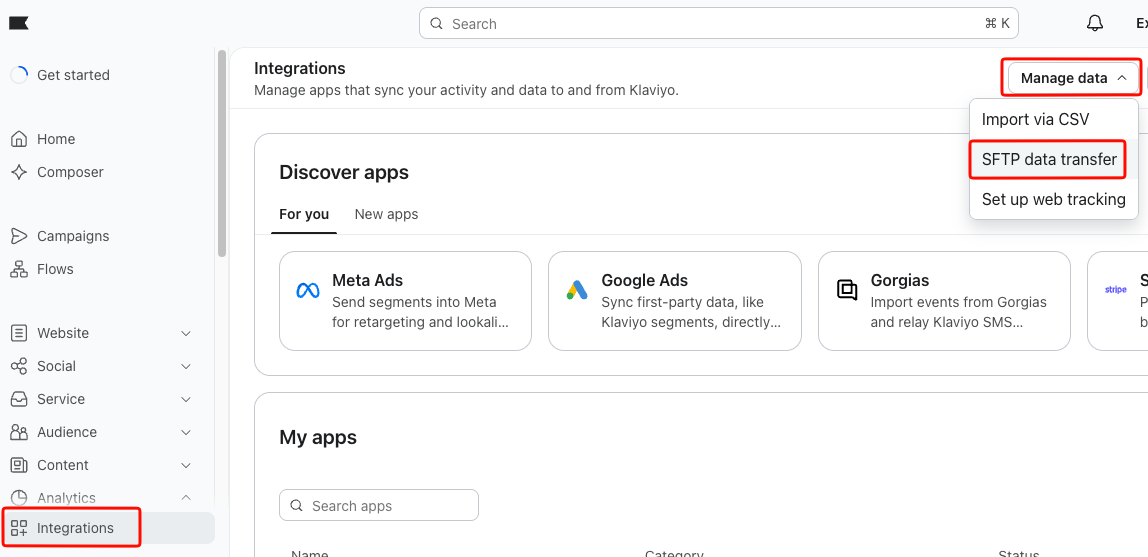Click the Stripe logo
The image size is (1148, 557).
(1116, 290)
